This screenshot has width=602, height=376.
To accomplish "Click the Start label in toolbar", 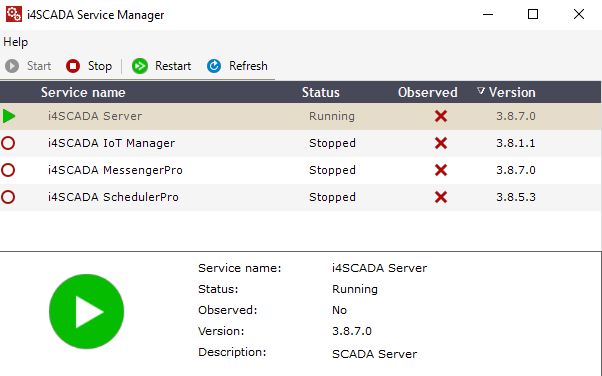I will pos(39,66).
